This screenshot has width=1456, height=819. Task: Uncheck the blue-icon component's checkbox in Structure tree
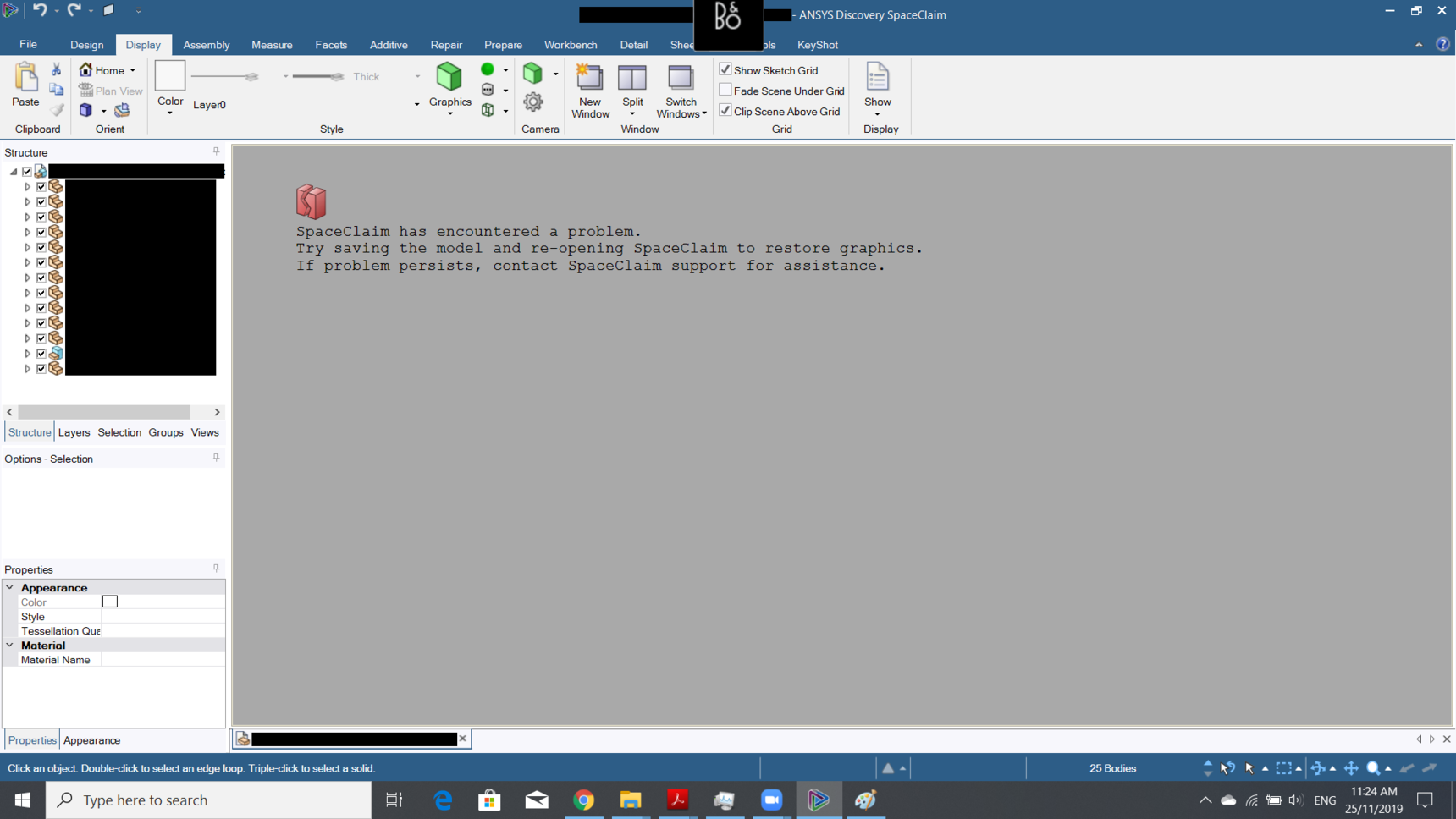(41, 353)
